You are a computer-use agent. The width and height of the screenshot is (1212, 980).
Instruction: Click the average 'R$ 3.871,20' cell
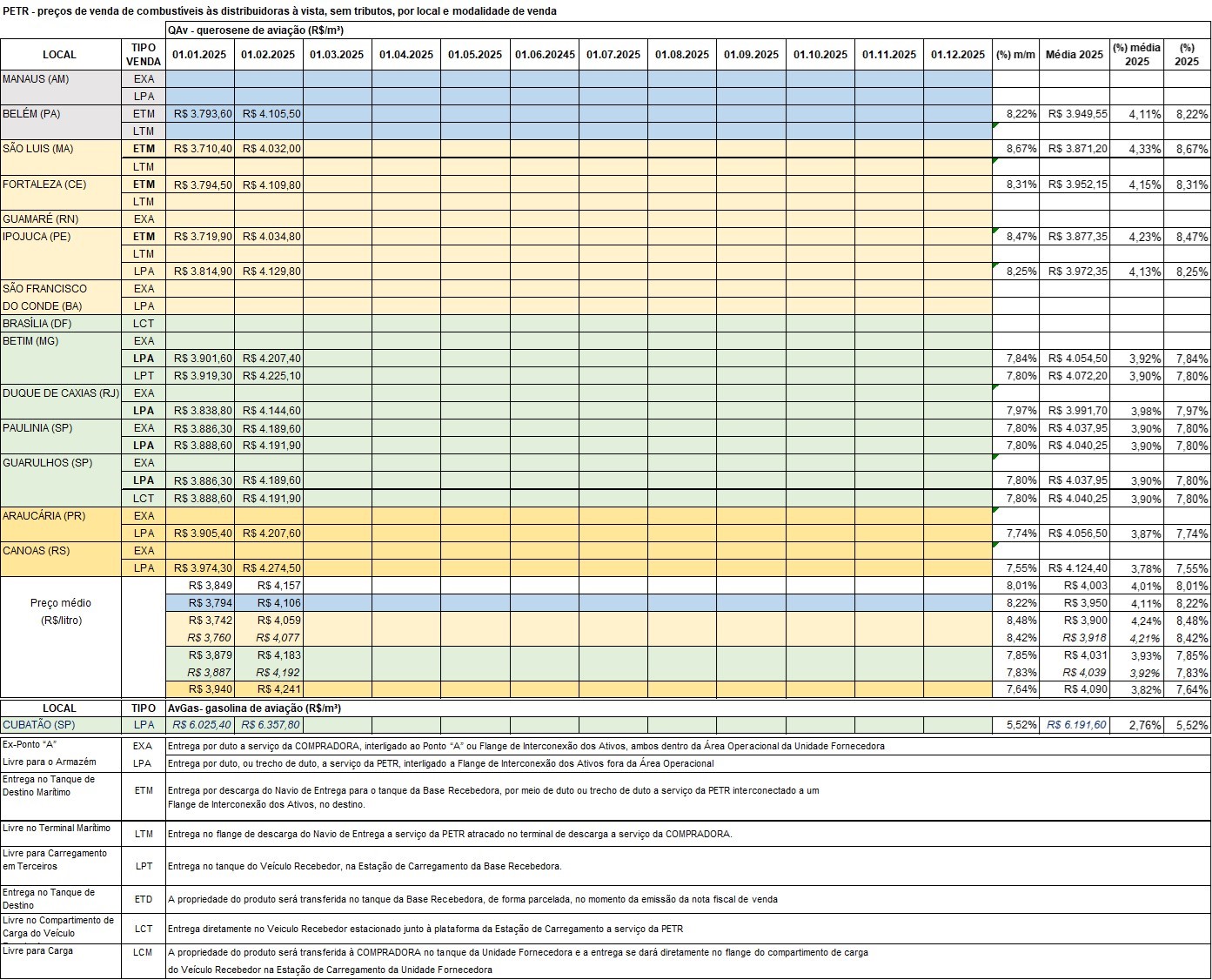click(1075, 149)
